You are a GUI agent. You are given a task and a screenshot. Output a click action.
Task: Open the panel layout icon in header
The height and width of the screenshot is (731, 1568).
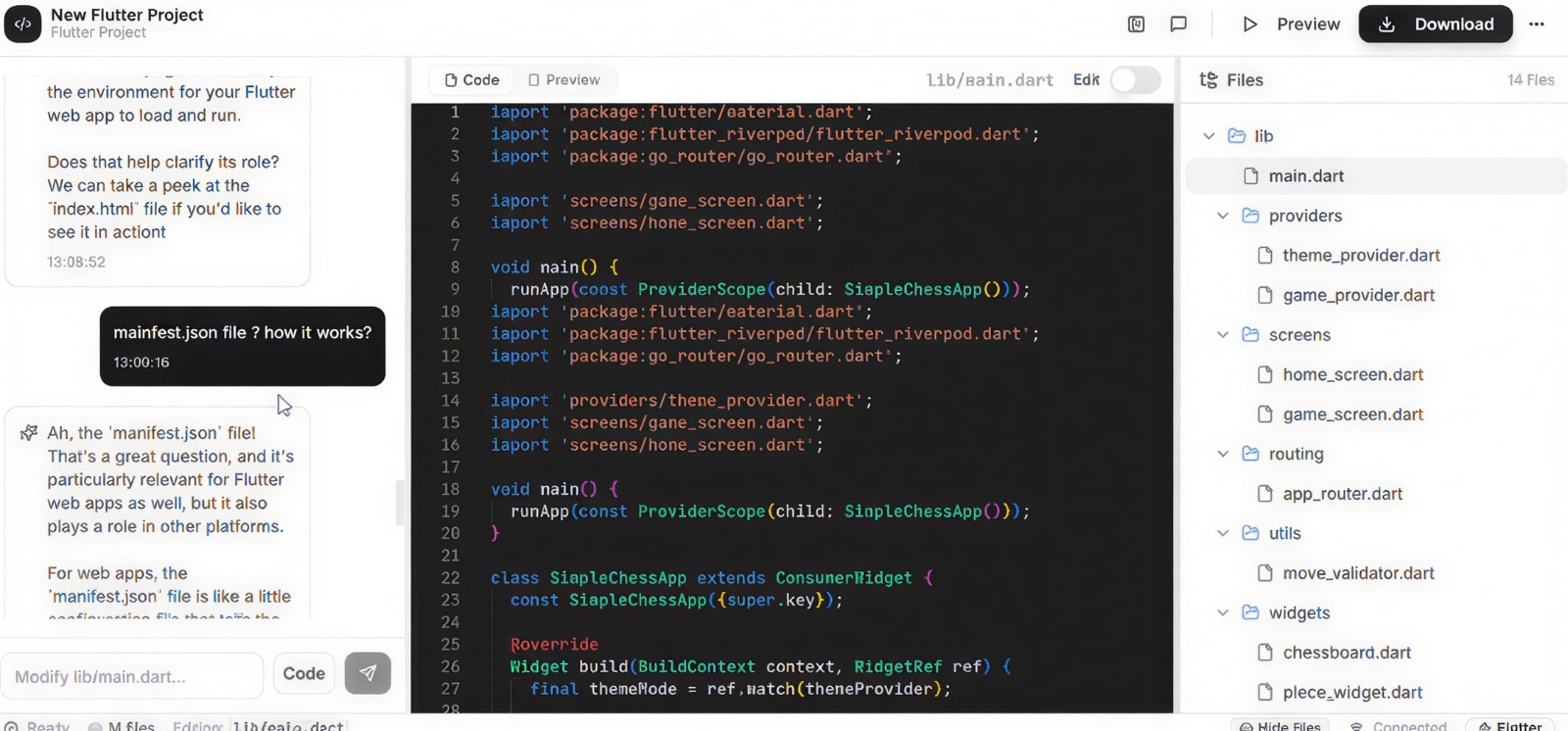(x=1136, y=24)
